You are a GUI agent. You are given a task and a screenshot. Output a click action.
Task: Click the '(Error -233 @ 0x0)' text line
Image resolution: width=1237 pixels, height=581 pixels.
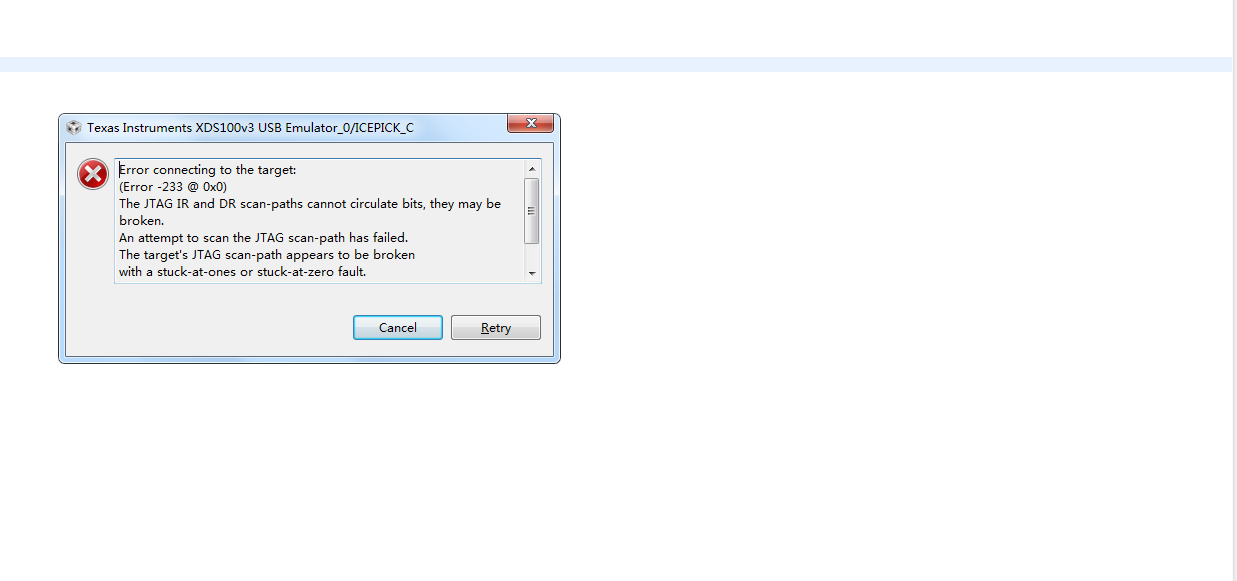(173, 187)
